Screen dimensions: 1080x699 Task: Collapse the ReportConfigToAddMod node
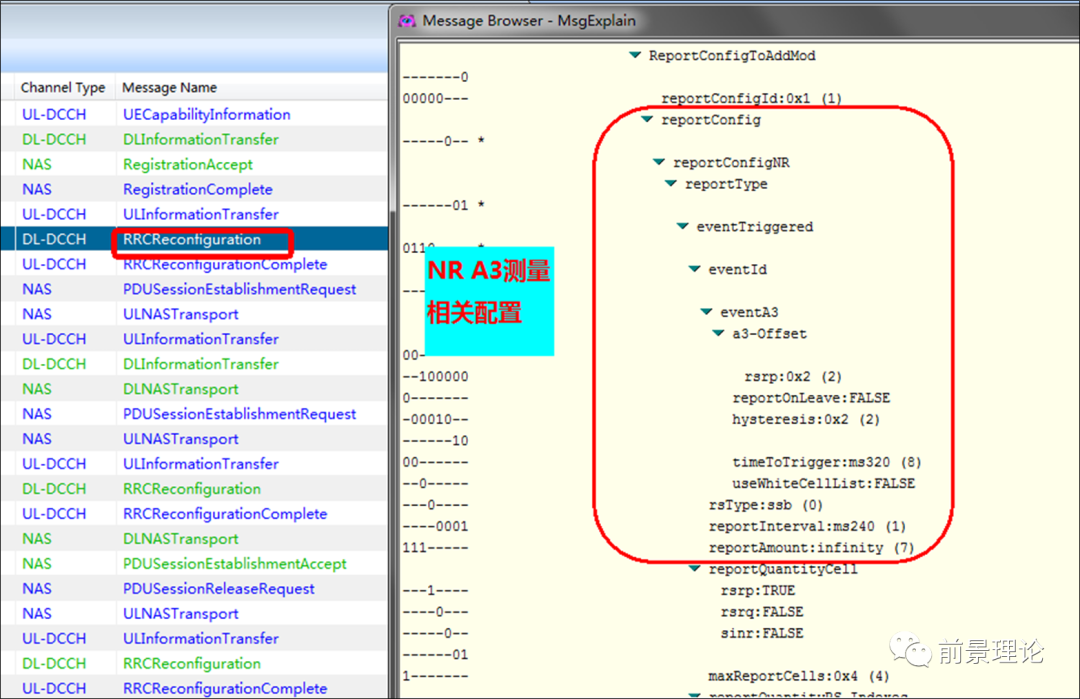coord(635,56)
